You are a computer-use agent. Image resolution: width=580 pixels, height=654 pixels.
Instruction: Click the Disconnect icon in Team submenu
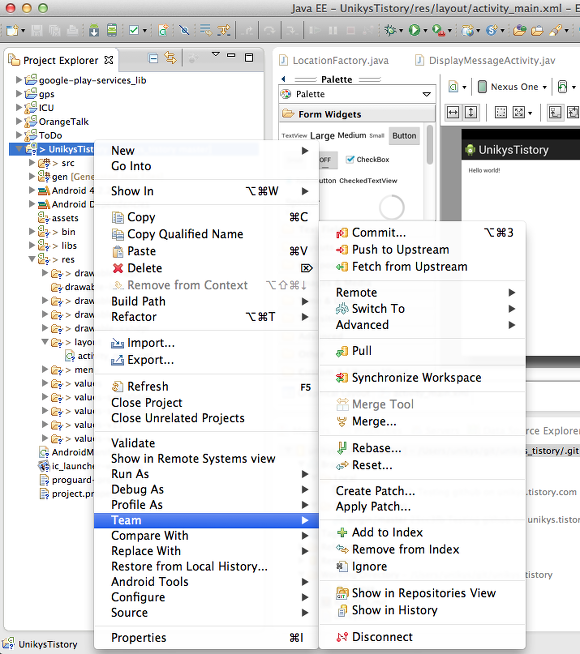[342, 637]
